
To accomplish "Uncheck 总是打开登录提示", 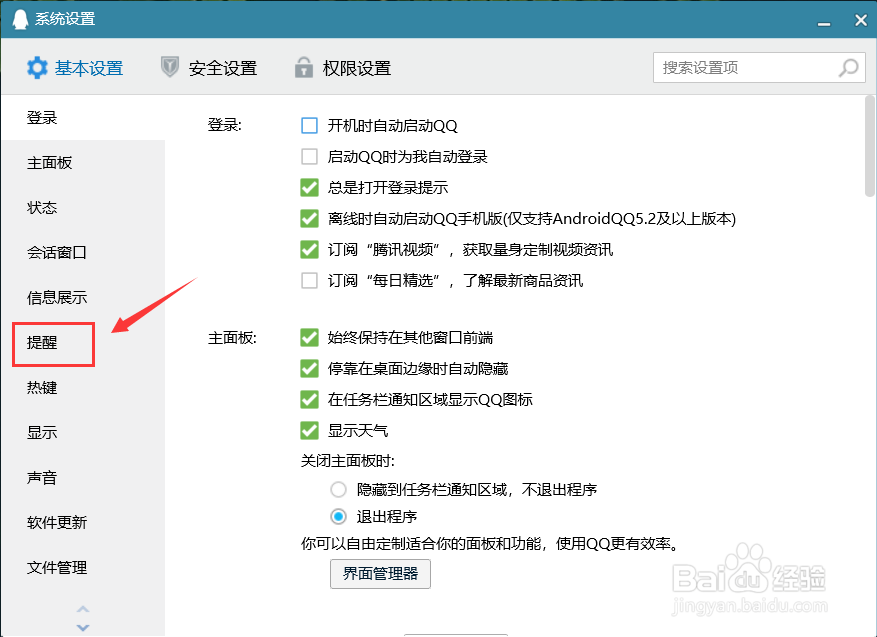I will coord(309,187).
